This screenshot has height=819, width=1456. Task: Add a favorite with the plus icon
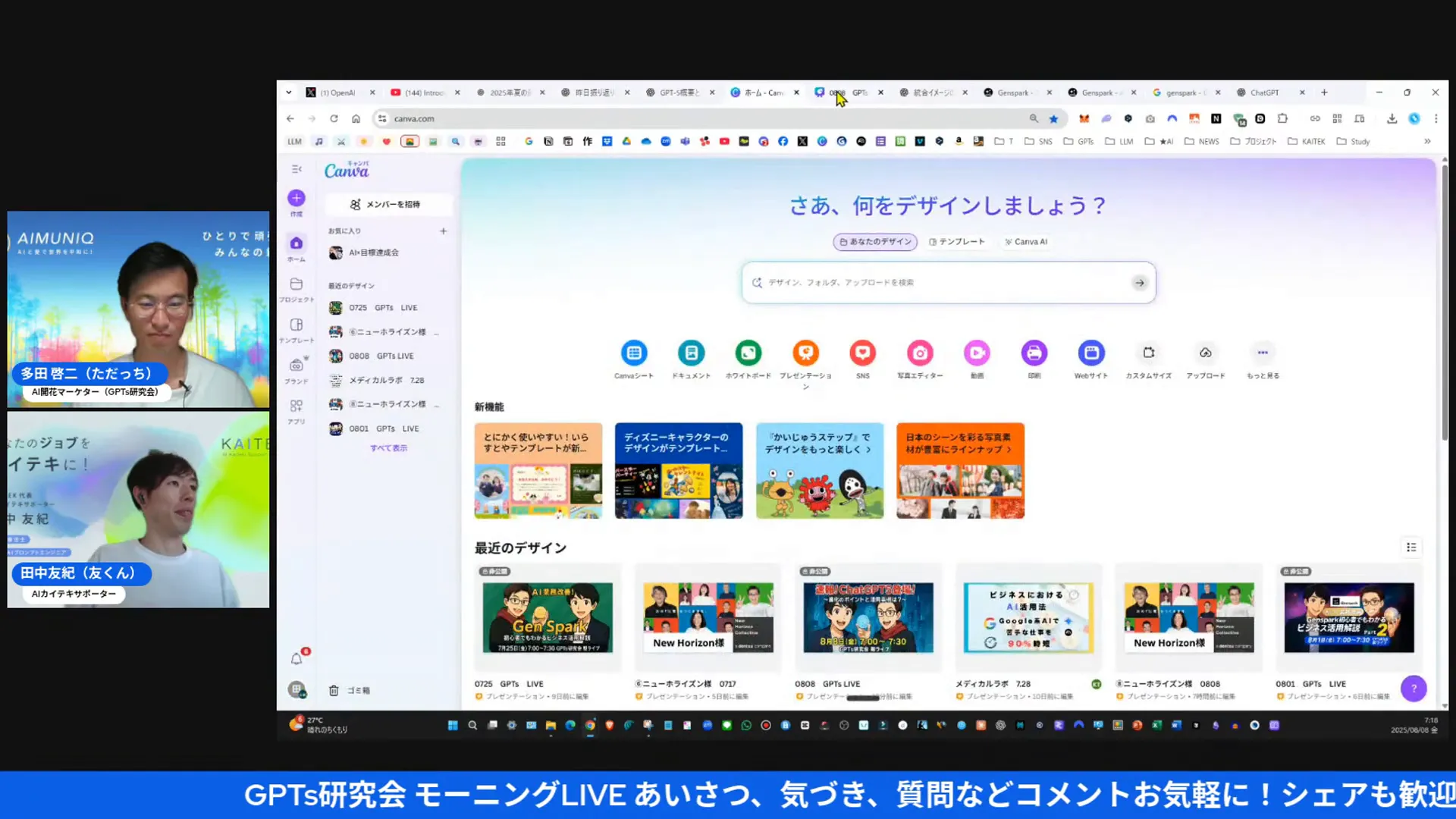click(x=444, y=231)
